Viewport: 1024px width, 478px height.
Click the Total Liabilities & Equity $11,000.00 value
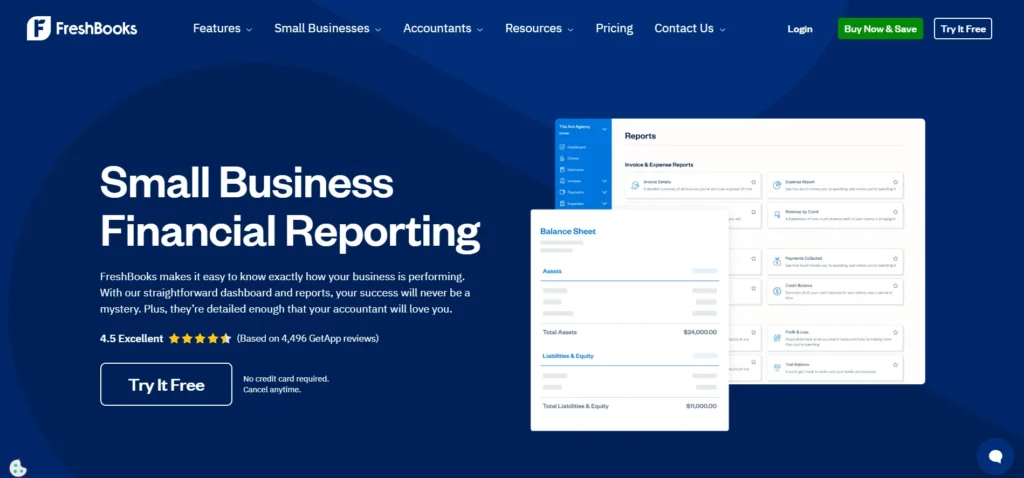[701, 406]
